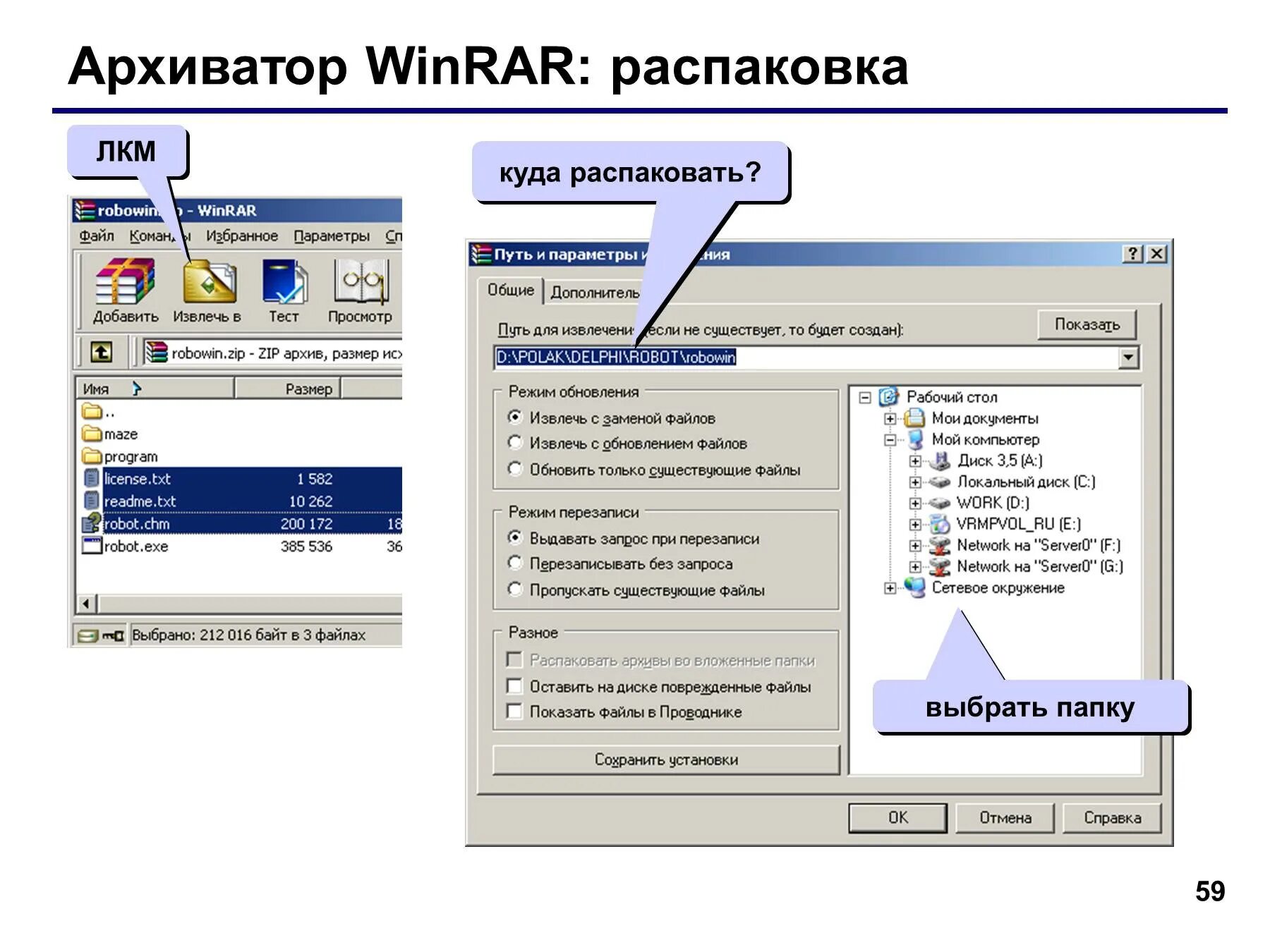Toggle Распаковать архивы во вложенные папки checkbox

click(x=515, y=660)
